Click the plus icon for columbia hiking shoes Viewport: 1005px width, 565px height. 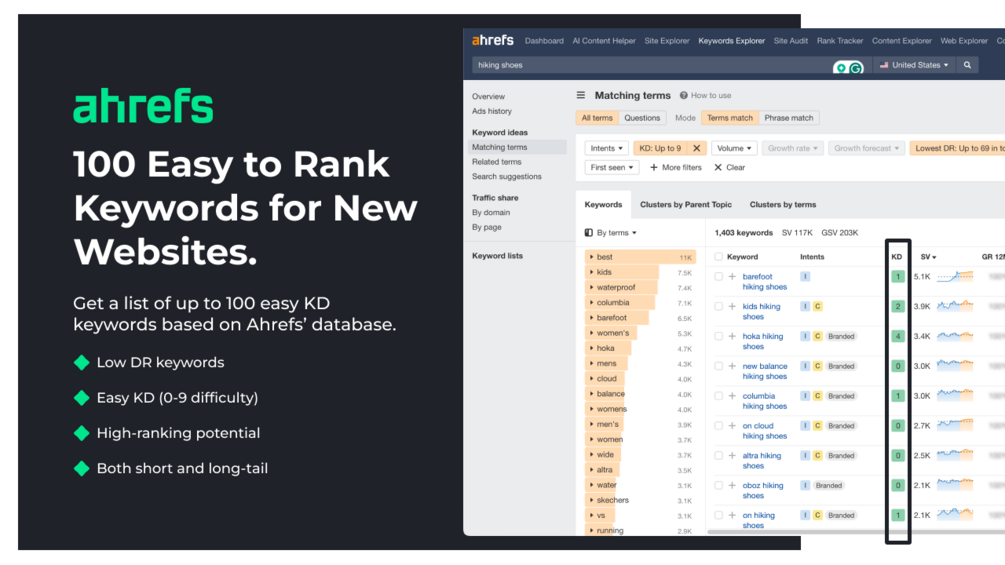tap(732, 396)
